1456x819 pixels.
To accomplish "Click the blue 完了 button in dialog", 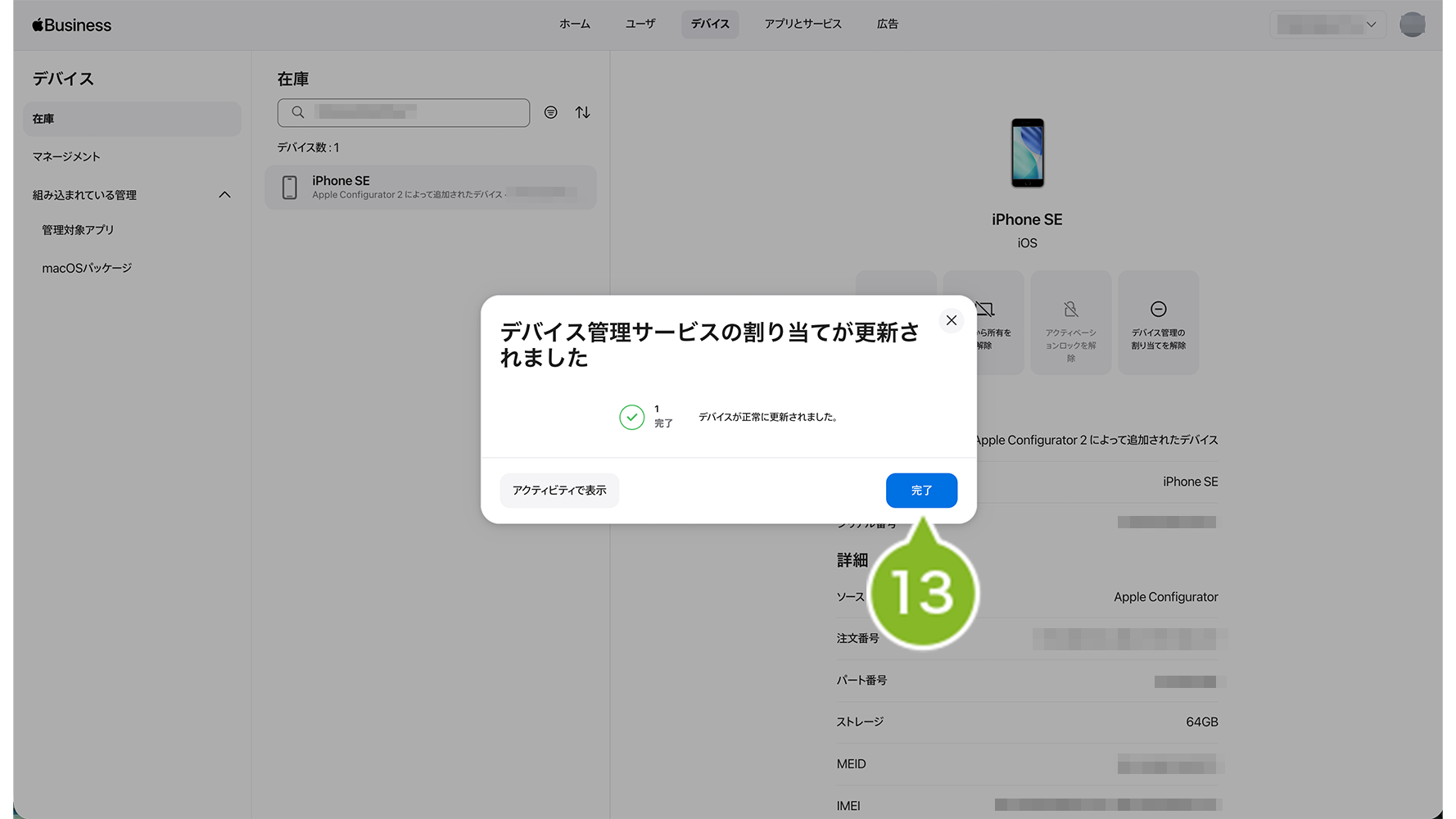I will pos(920,490).
